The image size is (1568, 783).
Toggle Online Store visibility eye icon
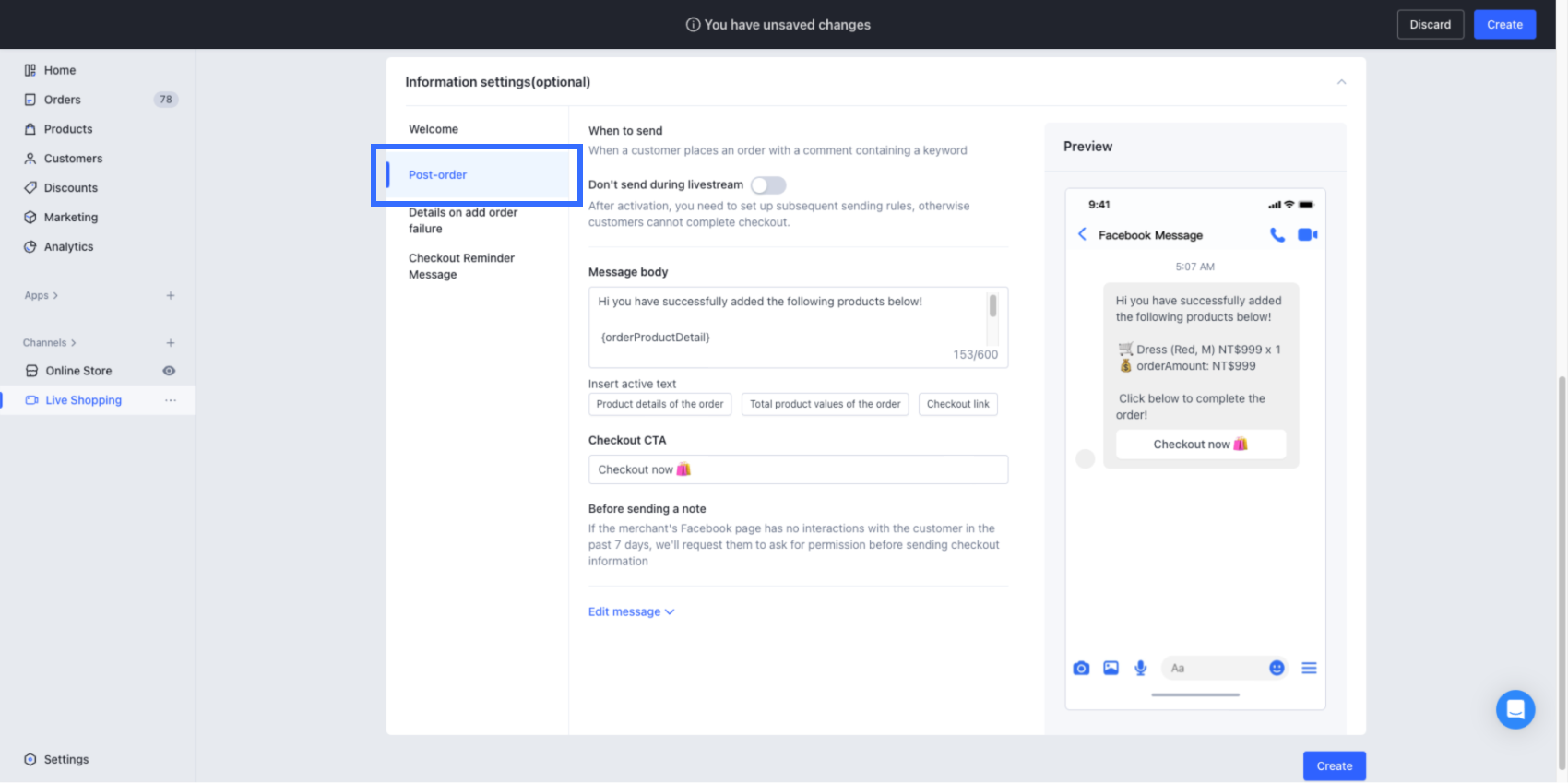pyautogui.click(x=169, y=371)
